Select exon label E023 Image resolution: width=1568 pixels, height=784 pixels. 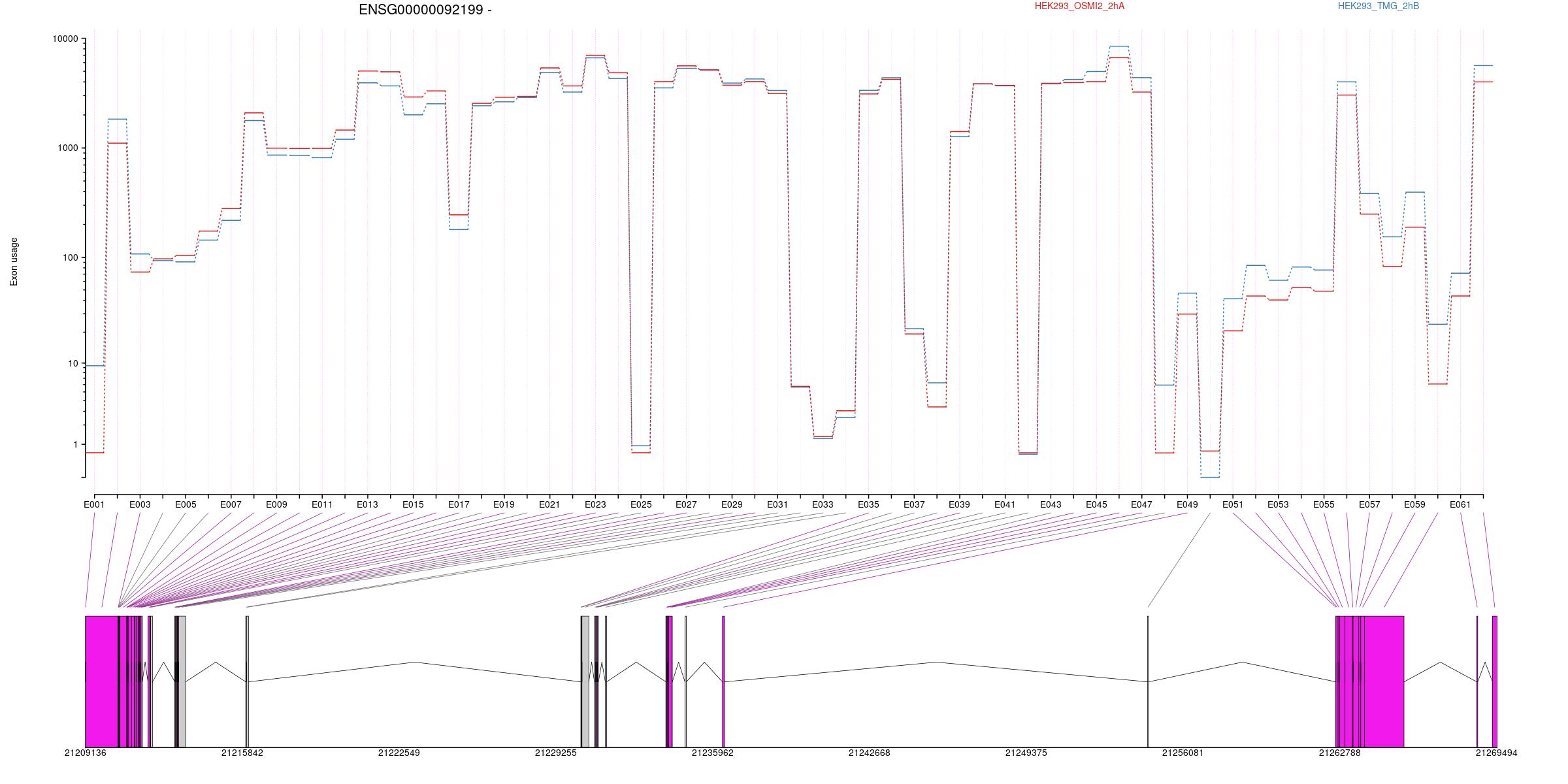tap(595, 504)
